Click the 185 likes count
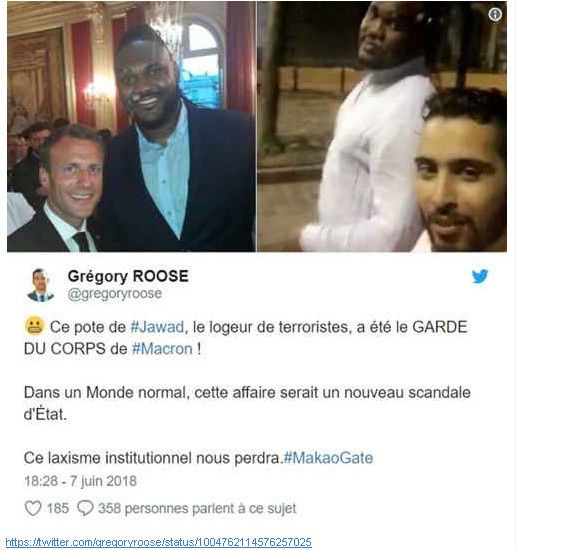 (x=58, y=508)
